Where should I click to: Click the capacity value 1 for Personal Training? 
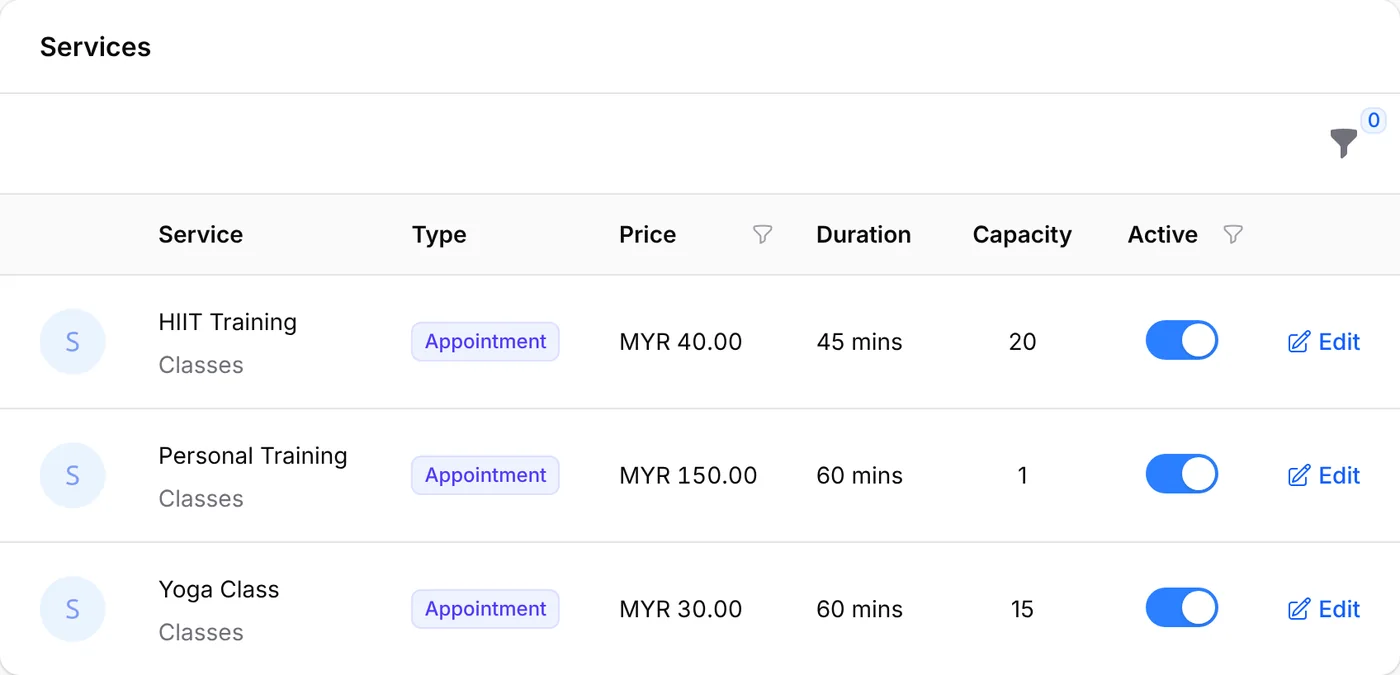[x=1022, y=475]
